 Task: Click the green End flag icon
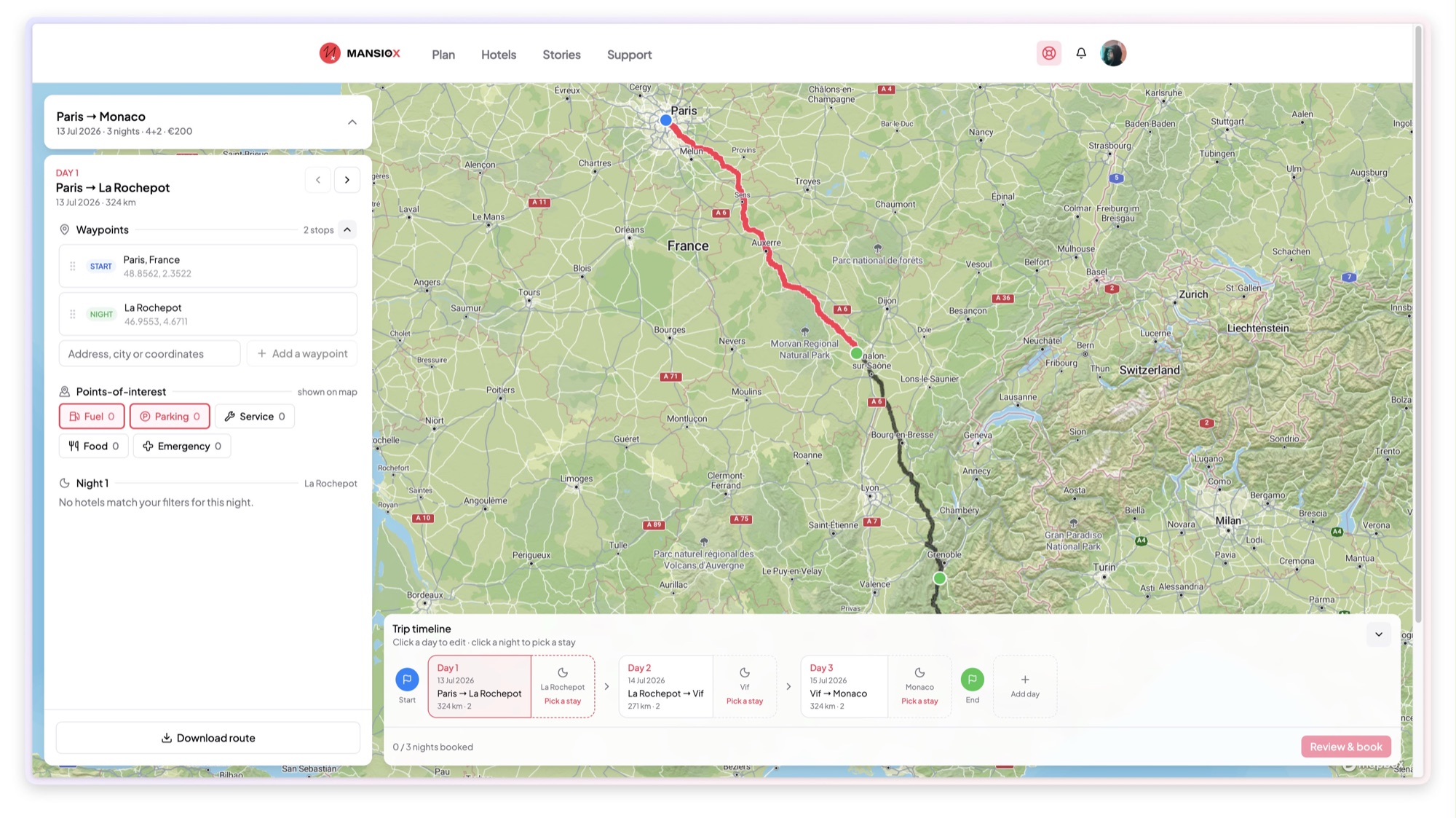(973, 680)
